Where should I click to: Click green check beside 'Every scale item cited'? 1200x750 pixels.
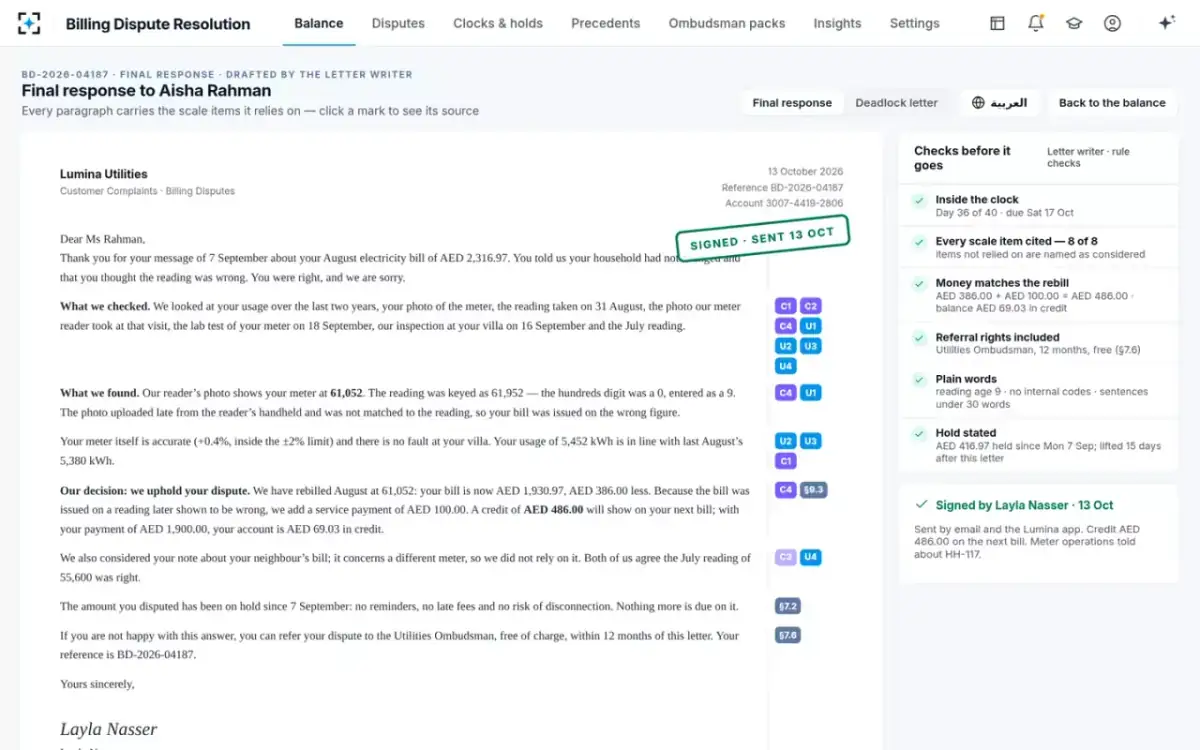918,242
